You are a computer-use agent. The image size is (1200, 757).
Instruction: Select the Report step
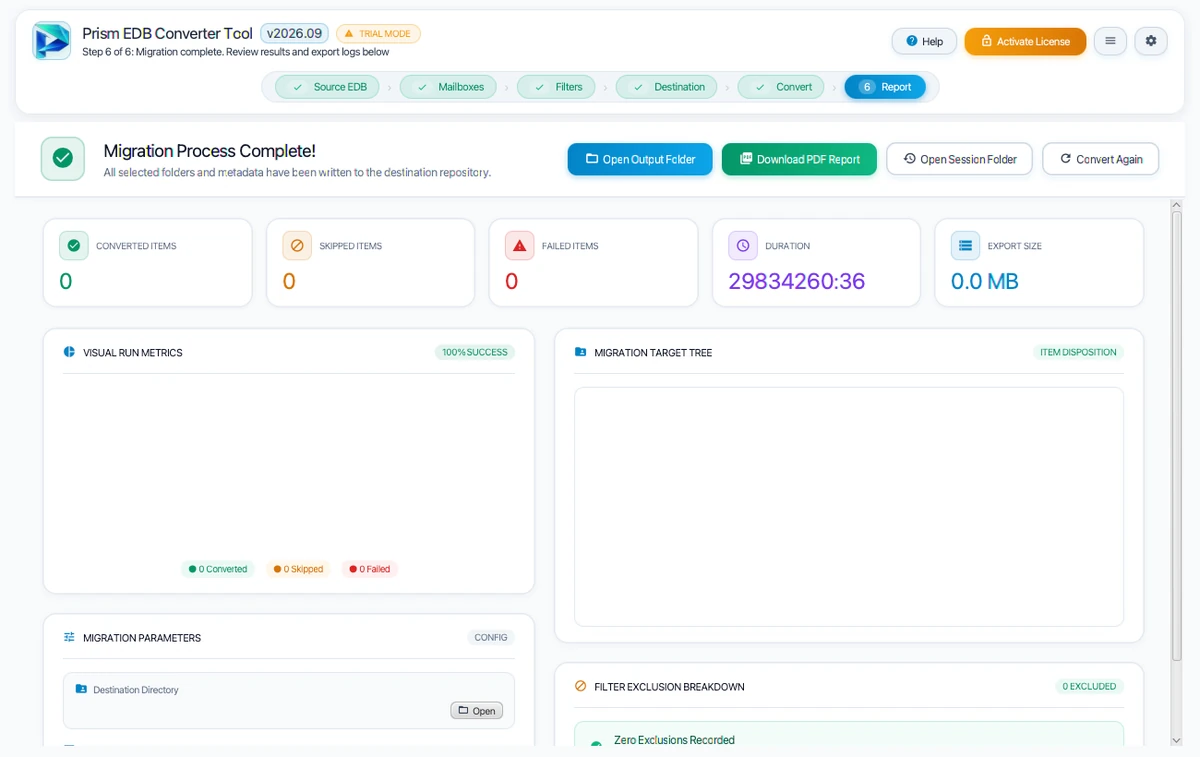885,87
